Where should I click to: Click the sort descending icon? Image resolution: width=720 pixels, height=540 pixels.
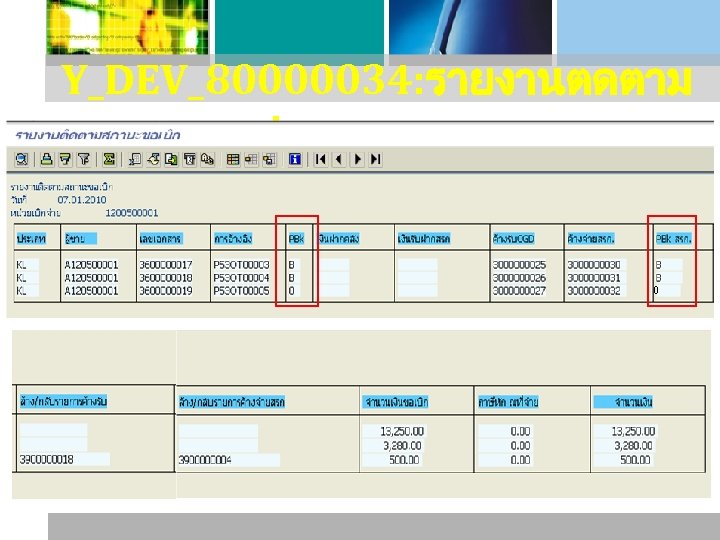[x=65, y=159]
